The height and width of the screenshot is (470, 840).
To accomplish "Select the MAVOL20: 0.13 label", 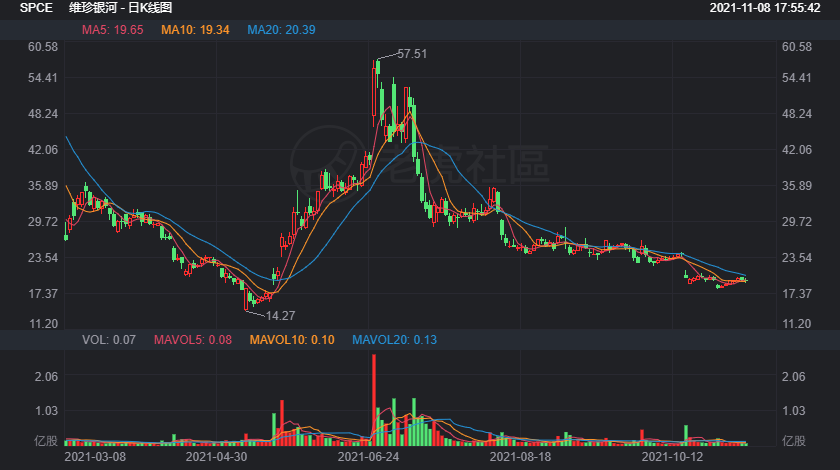I will pyautogui.click(x=394, y=340).
